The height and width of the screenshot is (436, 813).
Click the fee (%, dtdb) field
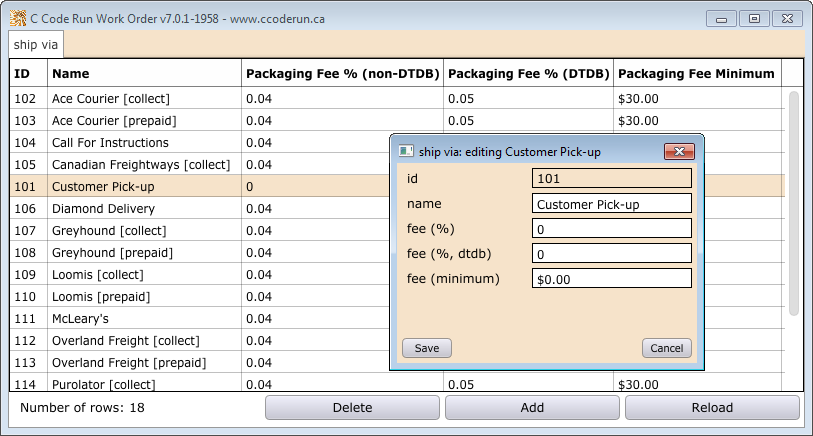[x=611, y=254]
